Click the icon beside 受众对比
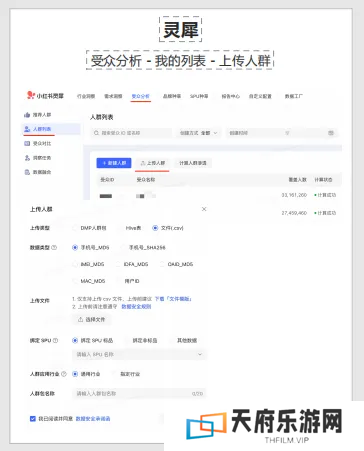The height and width of the screenshot is (451, 364). coord(27,143)
